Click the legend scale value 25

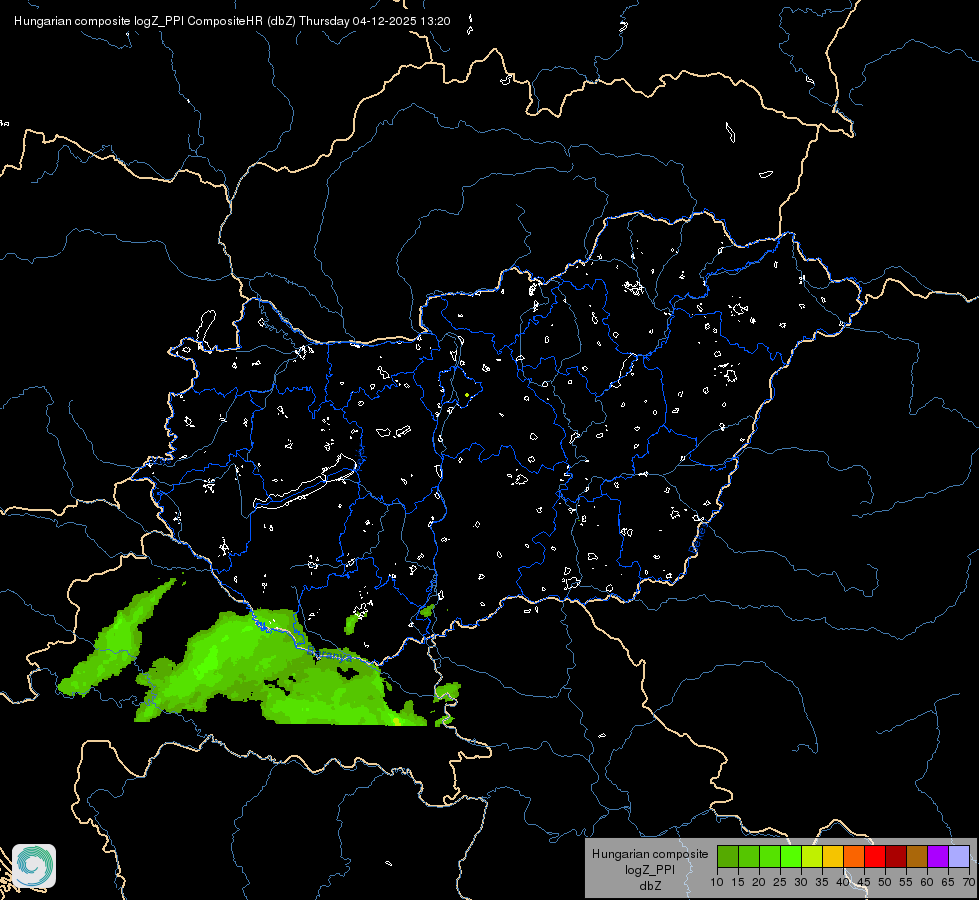[x=780, y=883]
